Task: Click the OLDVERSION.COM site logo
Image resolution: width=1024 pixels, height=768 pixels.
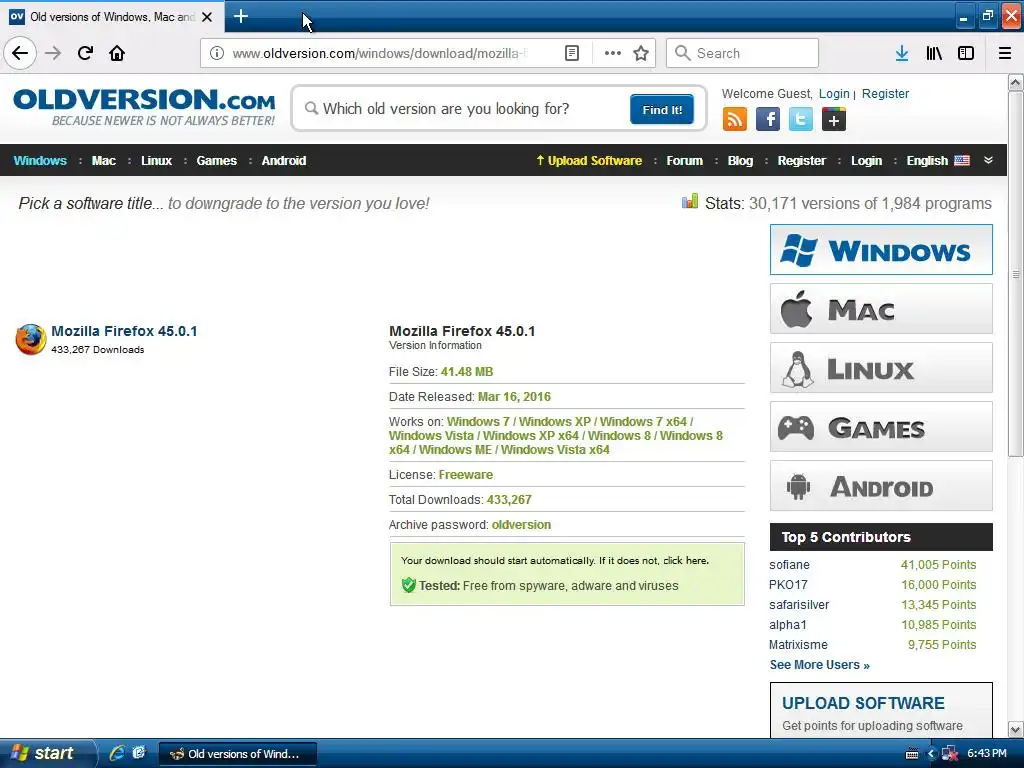Action: click(x=144, y=107)
